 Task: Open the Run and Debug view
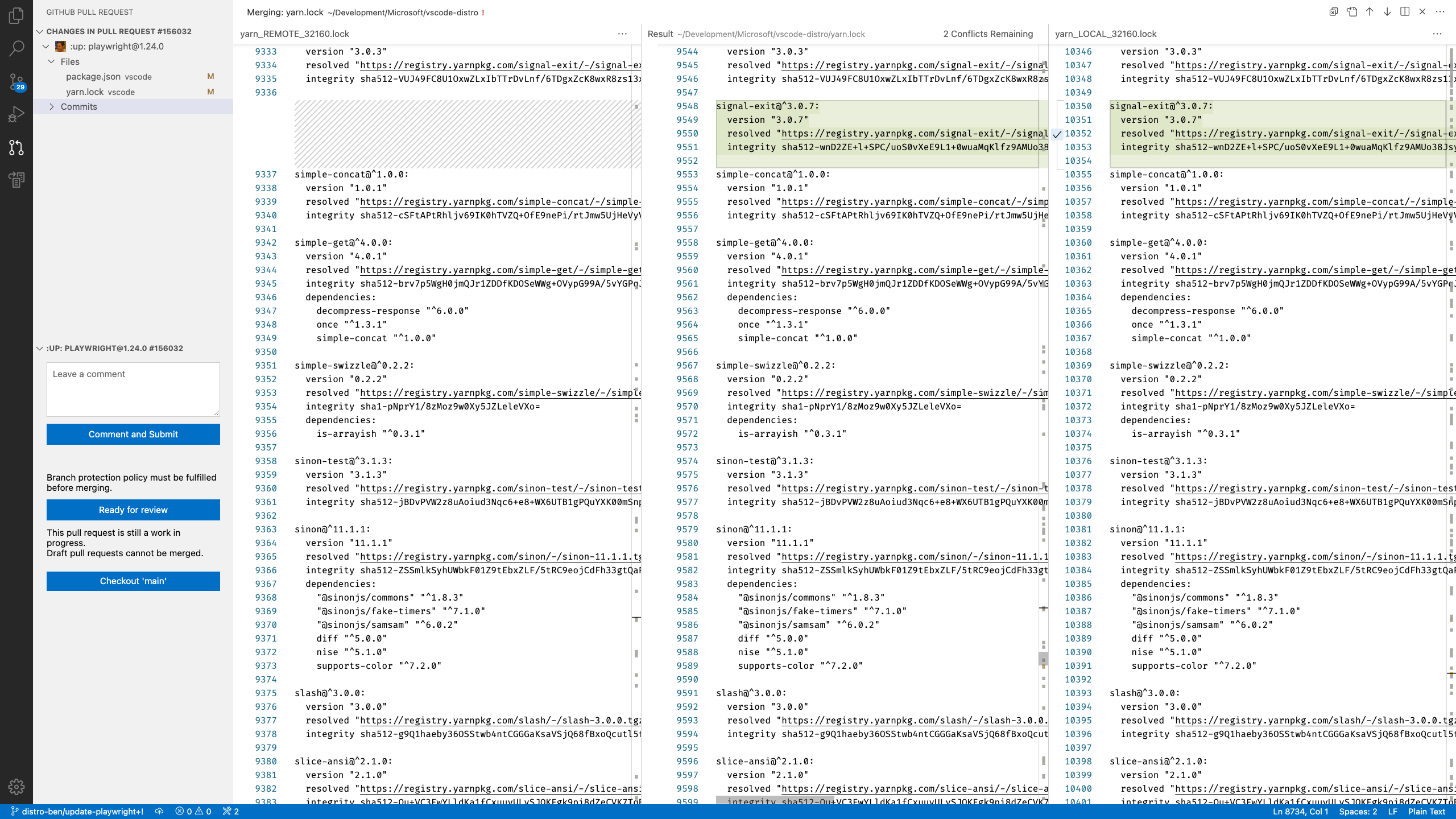pos(16,114)
